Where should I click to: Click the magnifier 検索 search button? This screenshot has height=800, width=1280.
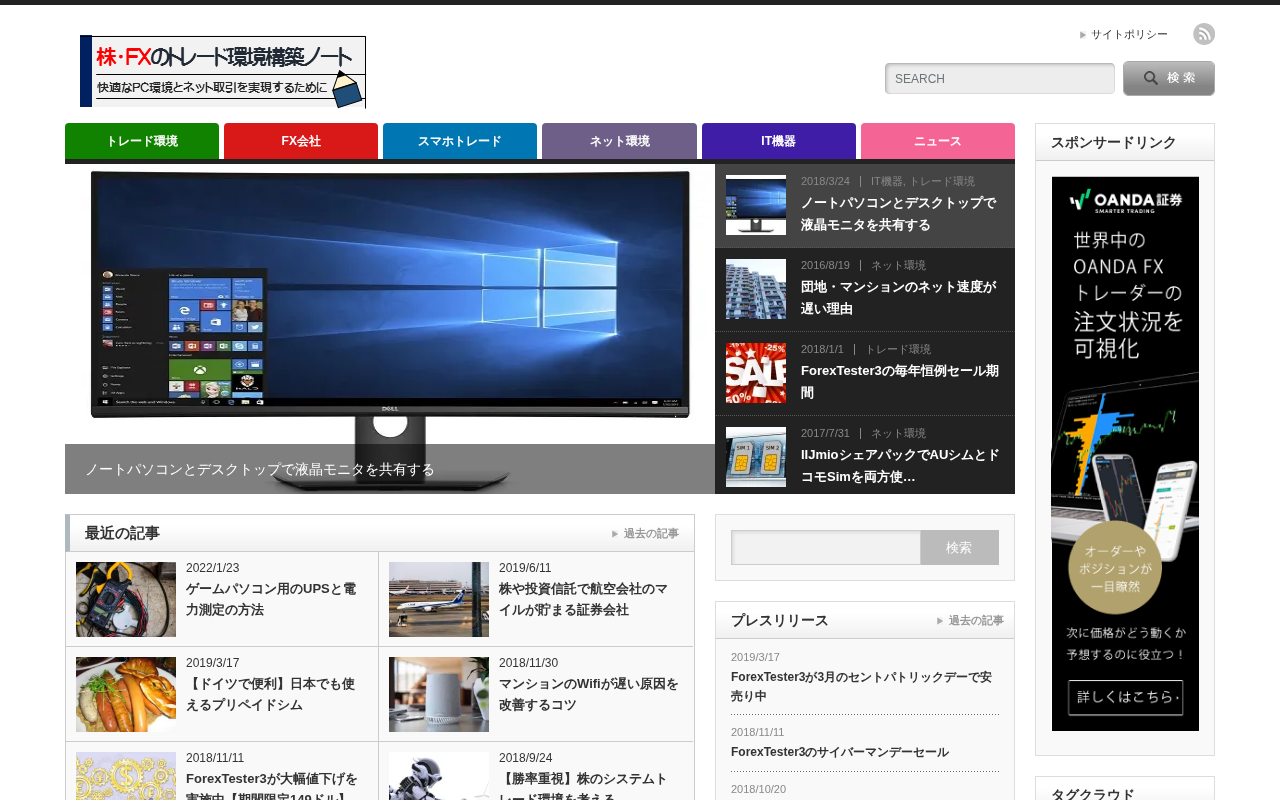pos(1169,78)
